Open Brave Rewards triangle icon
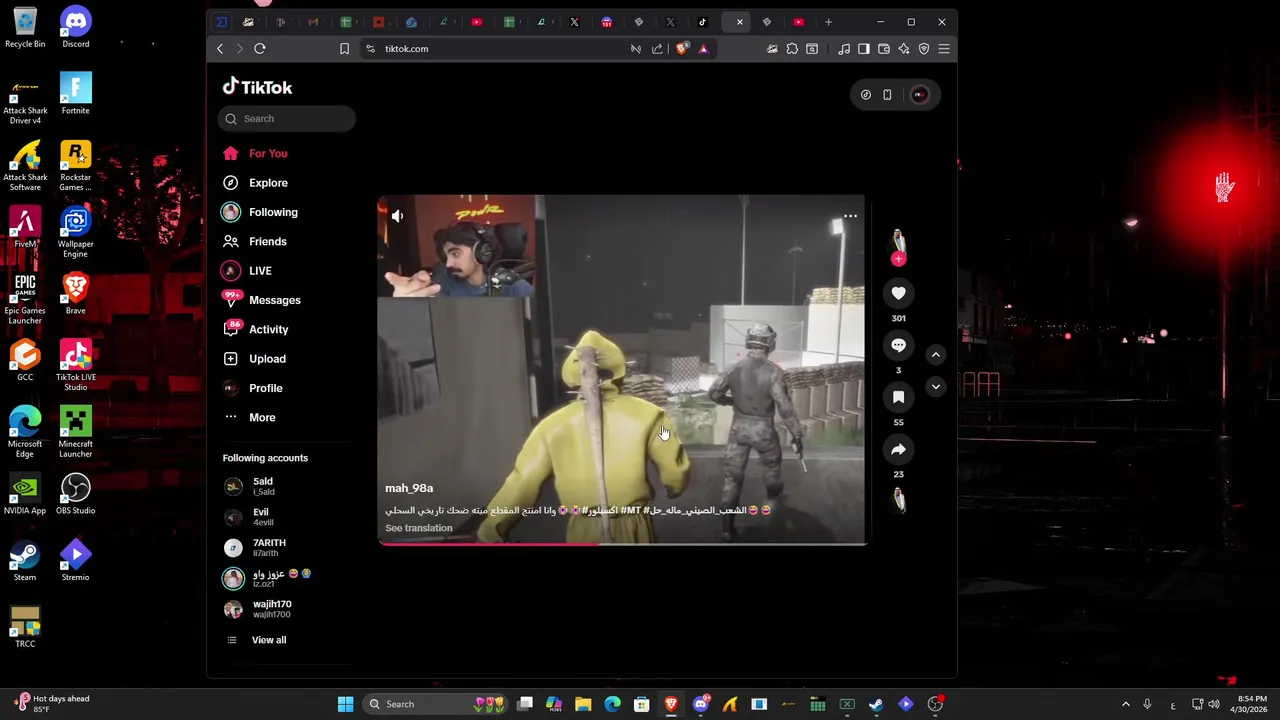Screen dimensions: 1280x720 703,48
